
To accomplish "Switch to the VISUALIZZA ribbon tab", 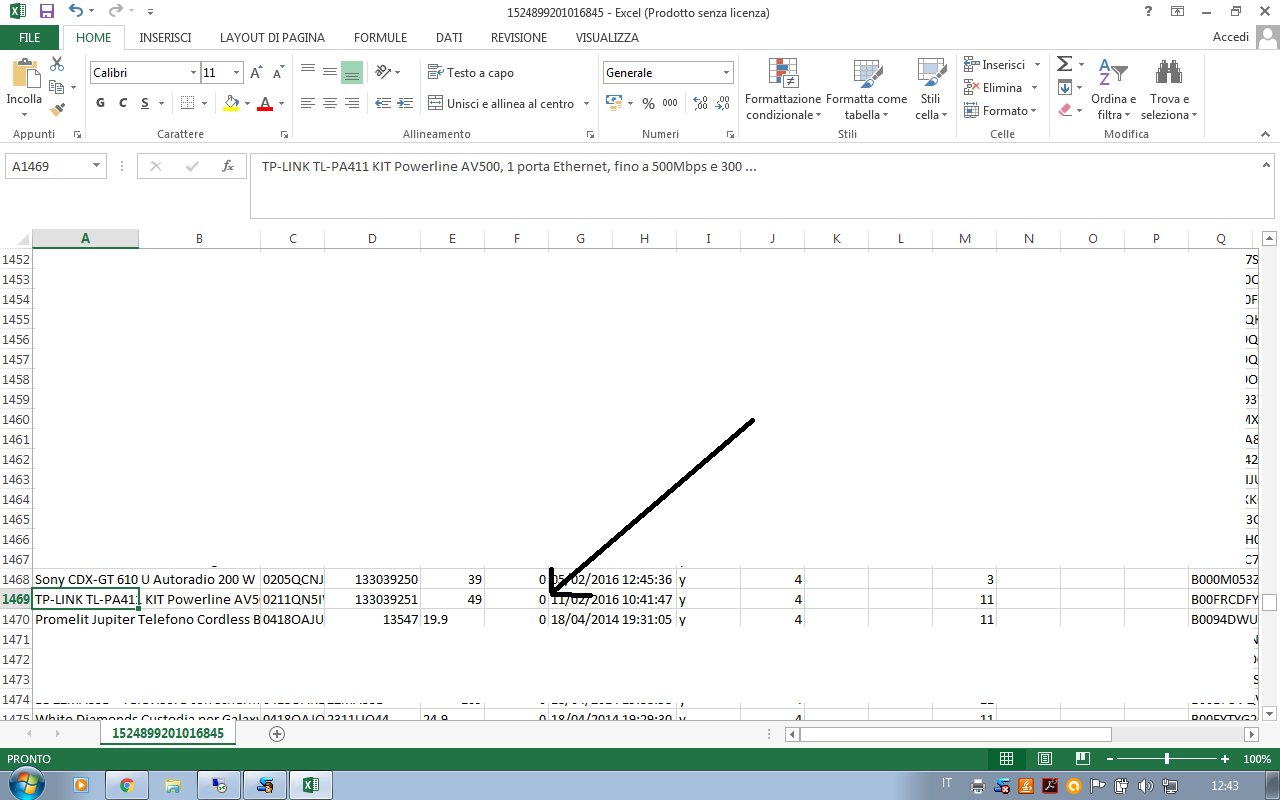I will (x=607, y=38).
